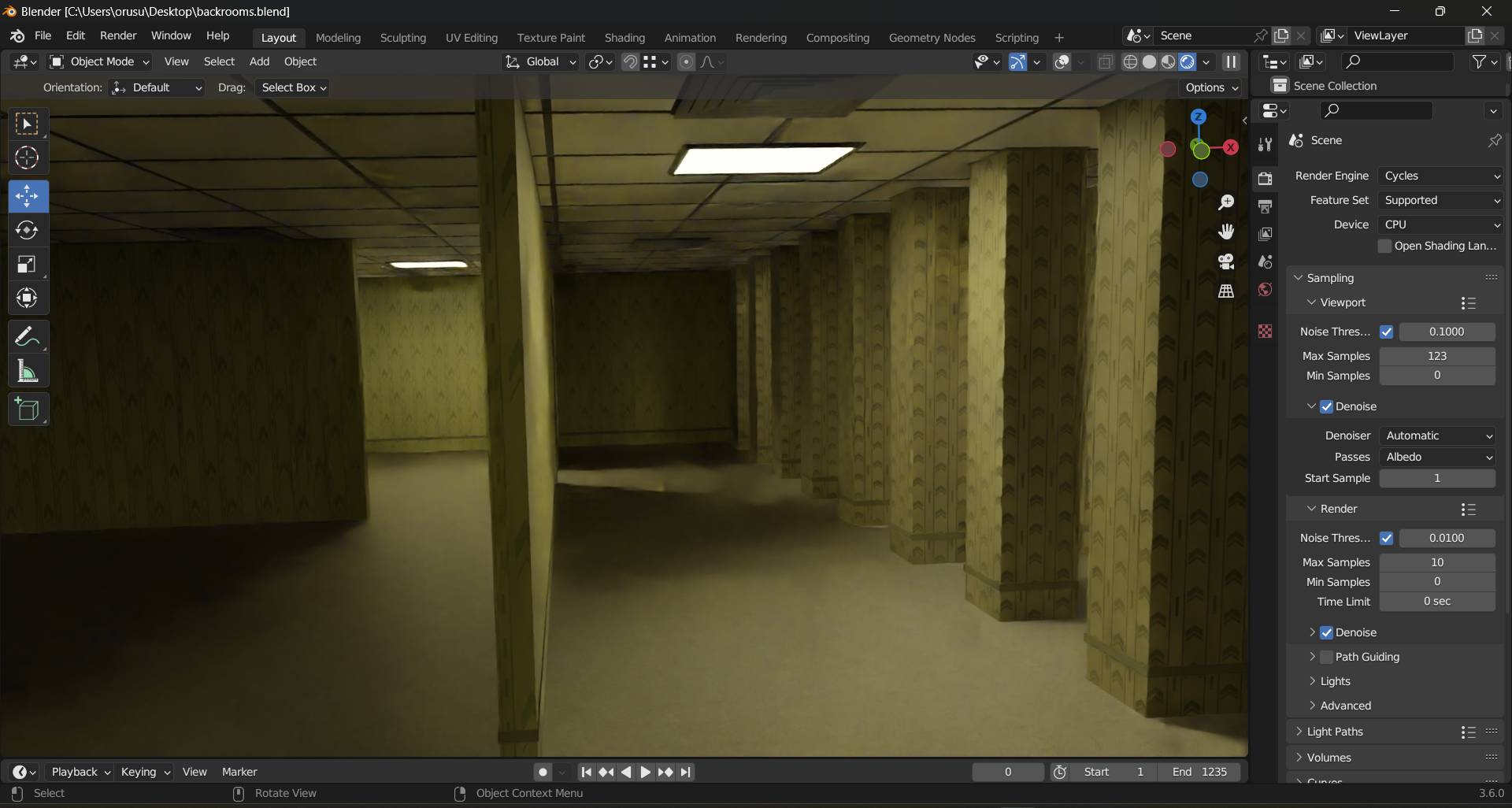
Task: Open the Render Properties tab
Action: pos(1266,179)
